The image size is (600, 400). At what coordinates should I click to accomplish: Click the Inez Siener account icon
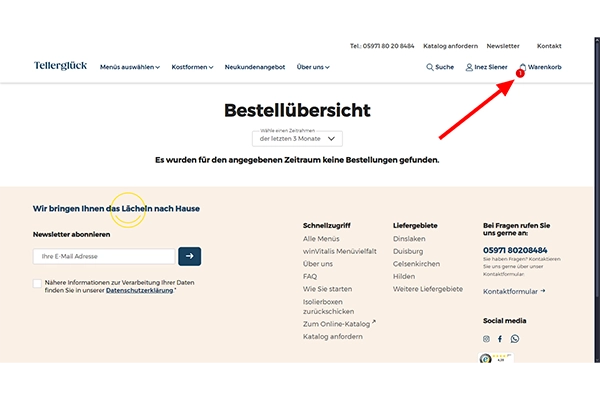point(470,67)
